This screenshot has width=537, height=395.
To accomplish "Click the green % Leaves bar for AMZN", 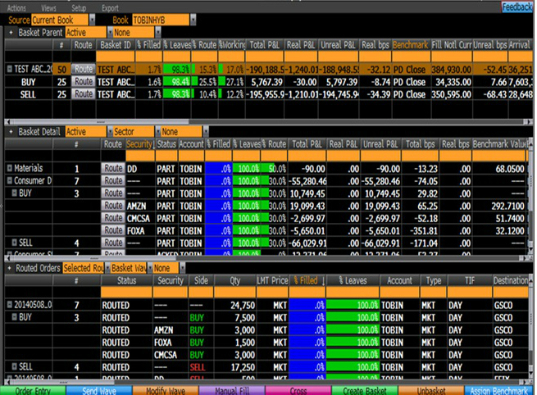I will coord(247,206).
